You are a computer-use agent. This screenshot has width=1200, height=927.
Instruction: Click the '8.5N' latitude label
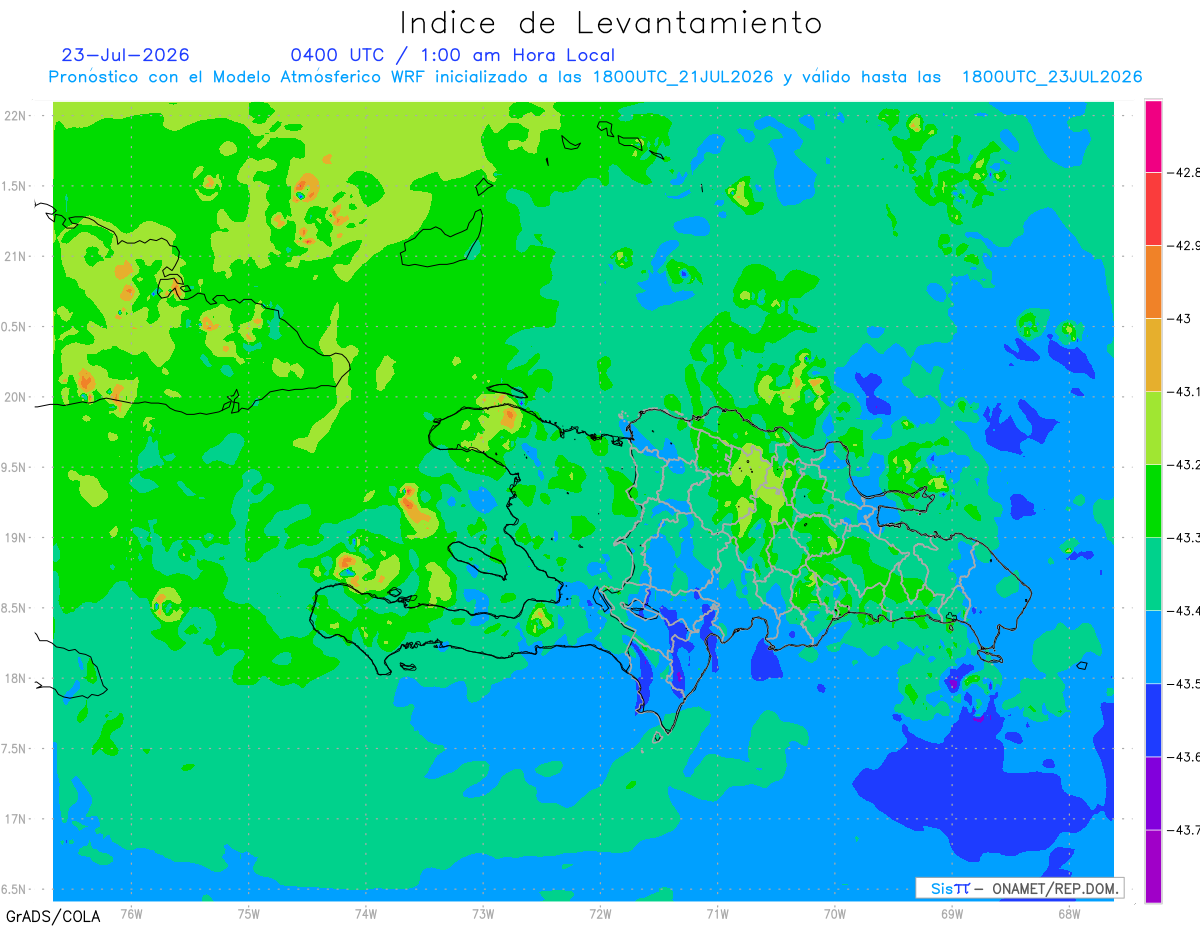[14, 609]
